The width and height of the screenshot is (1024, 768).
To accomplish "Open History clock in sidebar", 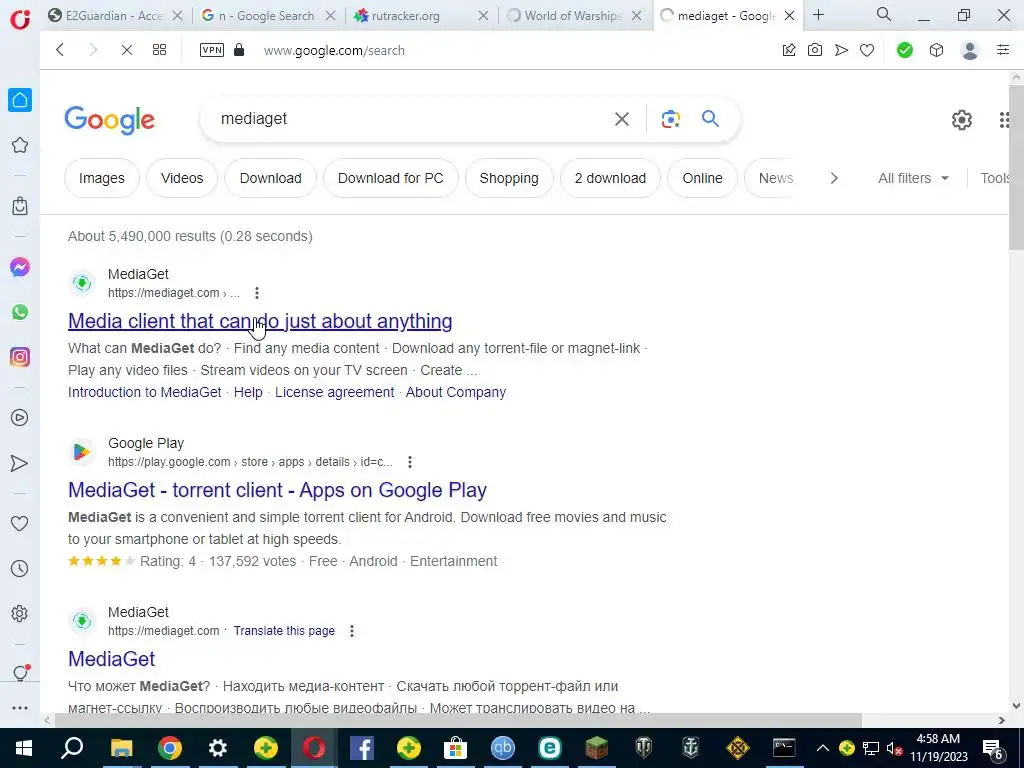I will click(x=20, y=569).
